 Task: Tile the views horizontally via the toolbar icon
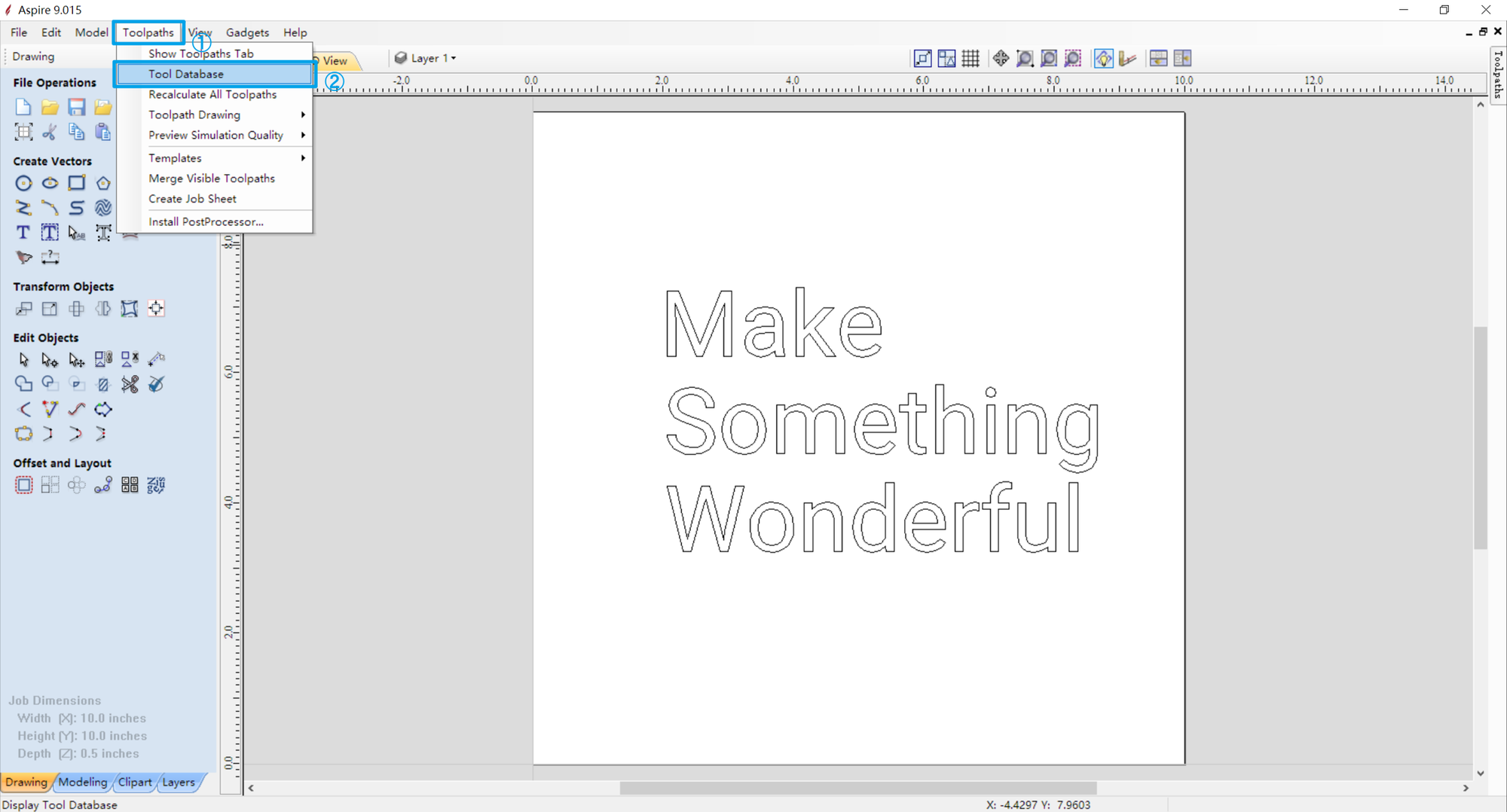[x=1159, y=58]
